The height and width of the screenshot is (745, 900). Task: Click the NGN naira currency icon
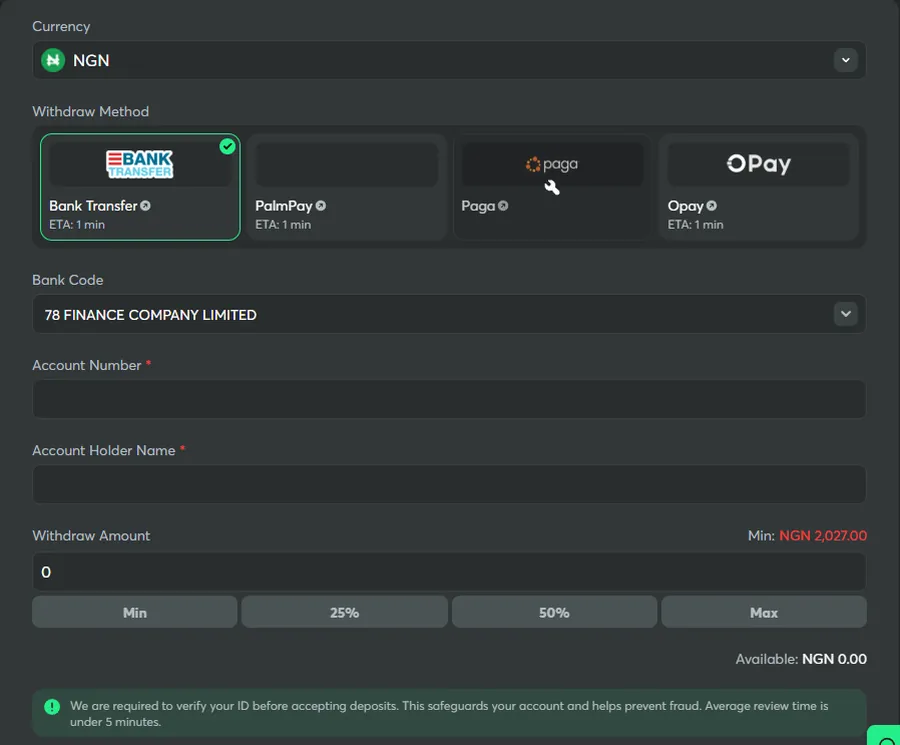pyautogui.click(x=53, y=60)
